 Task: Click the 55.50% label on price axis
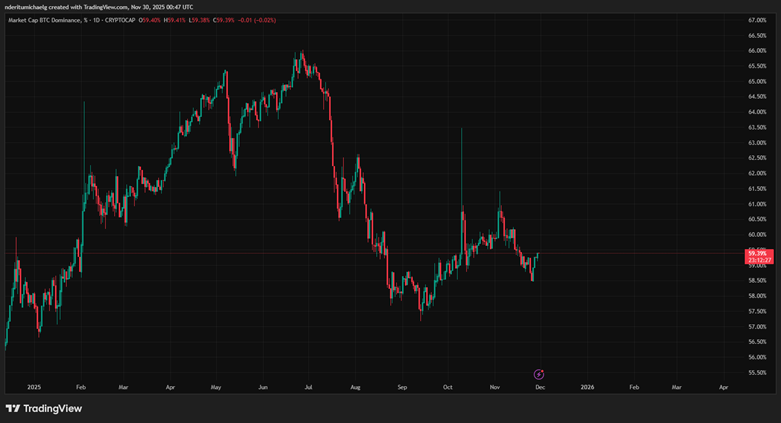pyautogui.click(x=757, y=372)
